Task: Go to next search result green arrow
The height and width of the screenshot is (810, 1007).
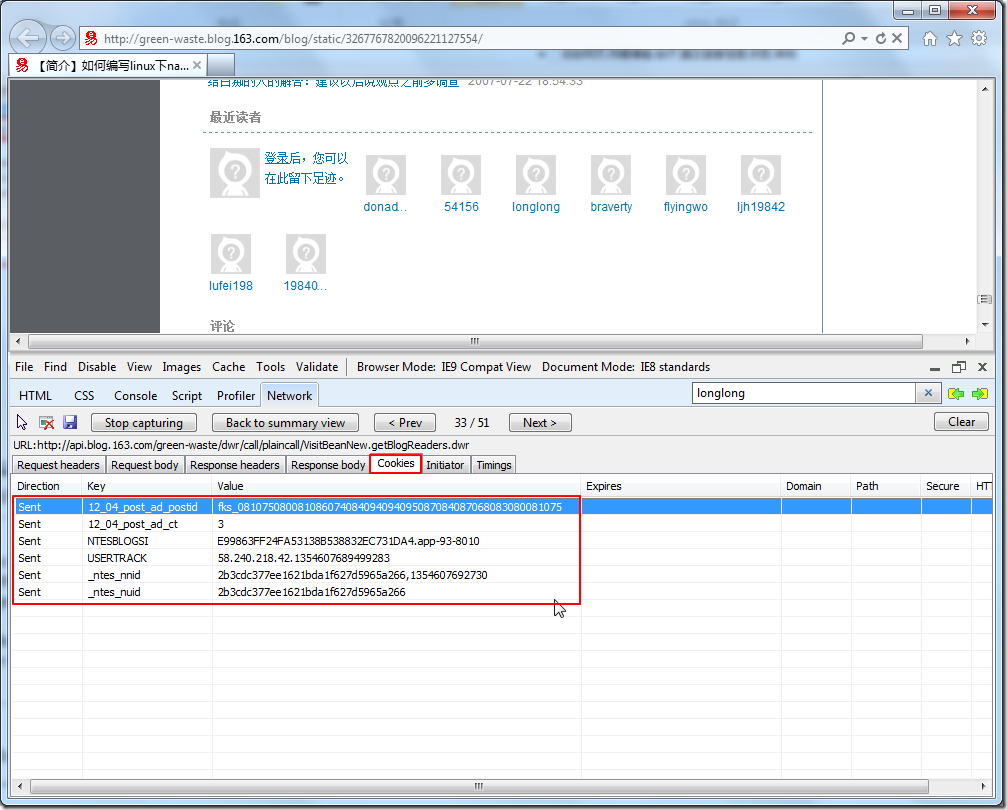Action: tap(979, 393)
